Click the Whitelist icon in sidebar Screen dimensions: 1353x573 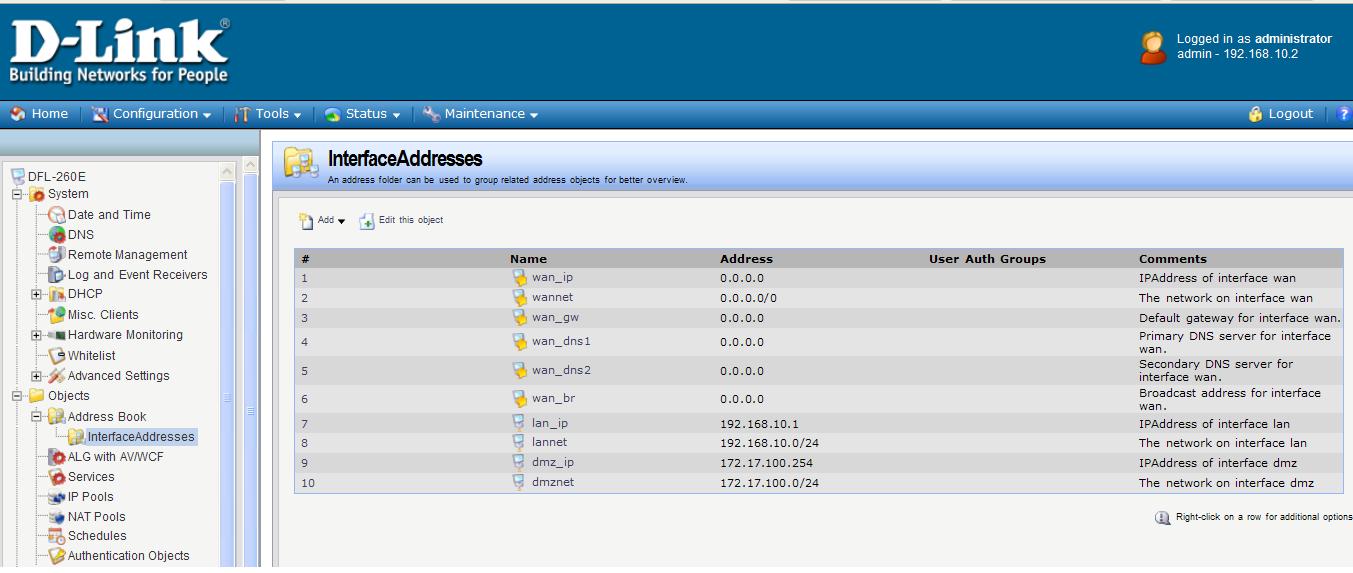pos(57,356)
